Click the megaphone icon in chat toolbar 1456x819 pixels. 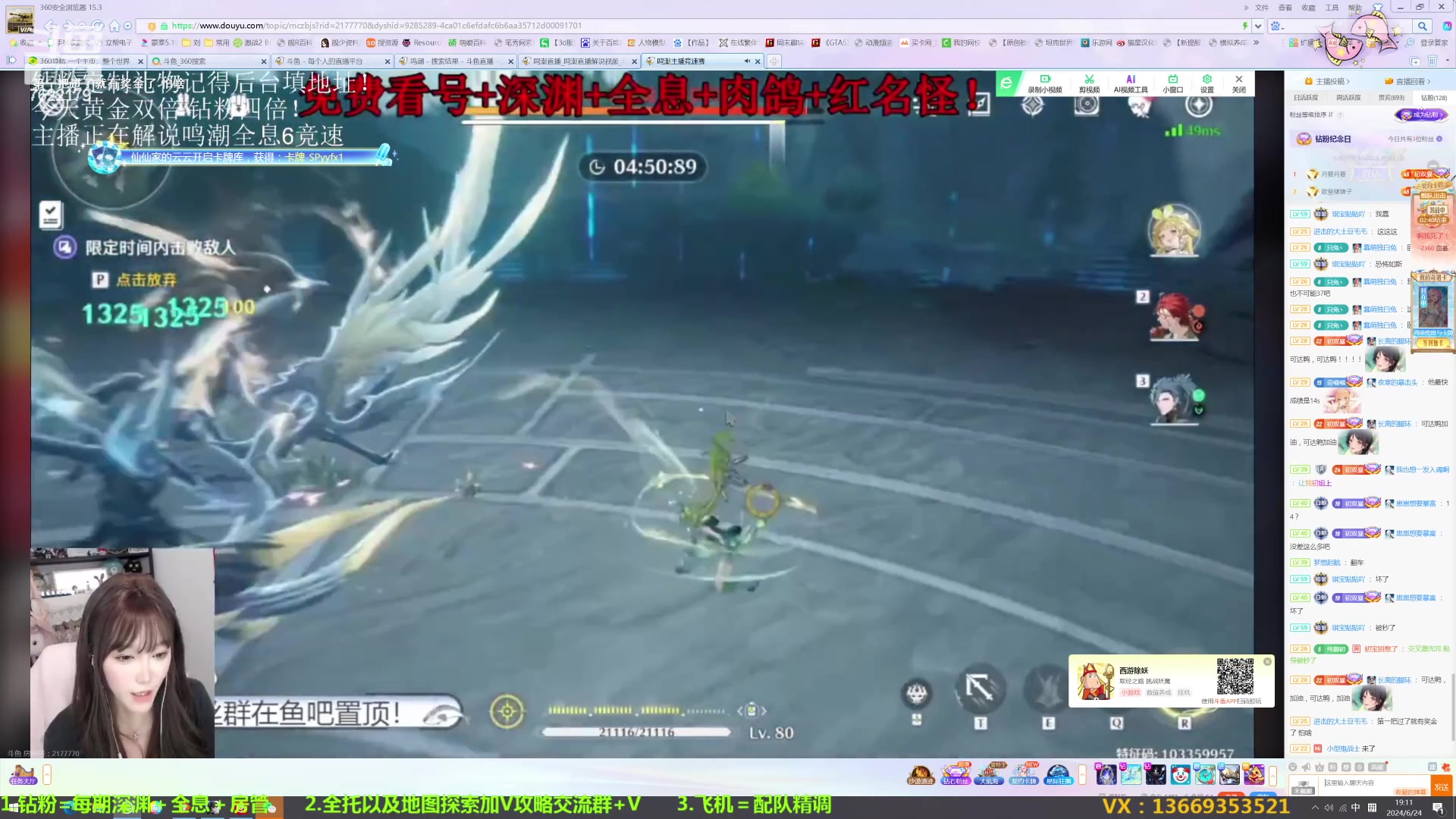(1306, 767)
